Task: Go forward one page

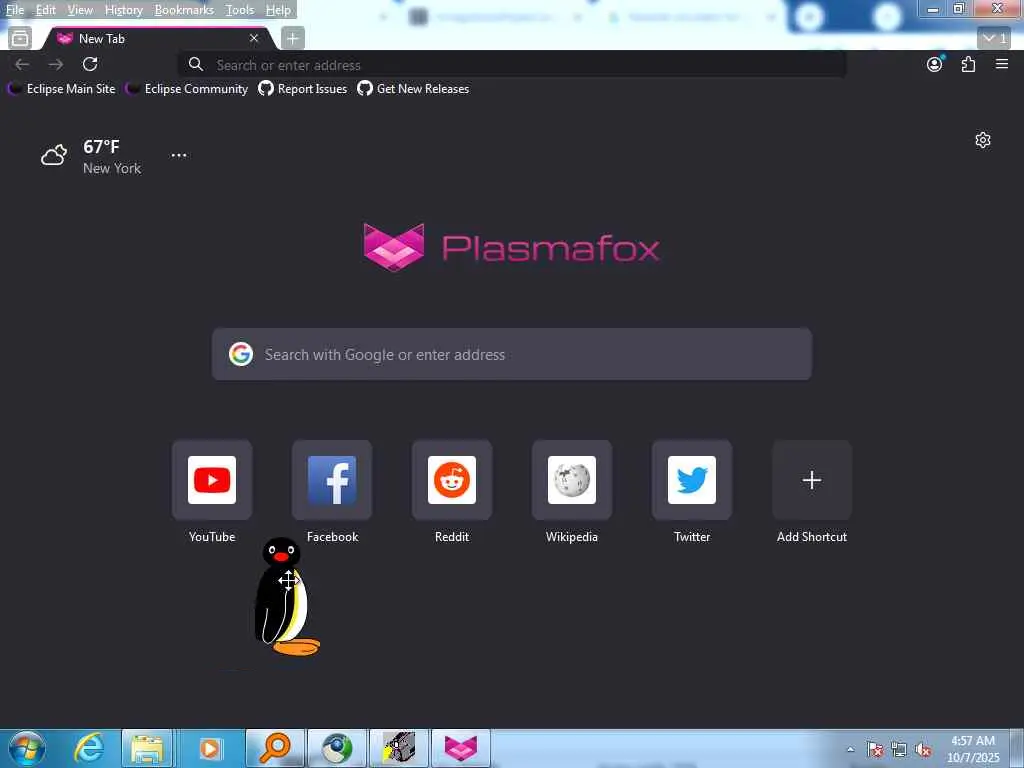Action: tap(56, 64)
